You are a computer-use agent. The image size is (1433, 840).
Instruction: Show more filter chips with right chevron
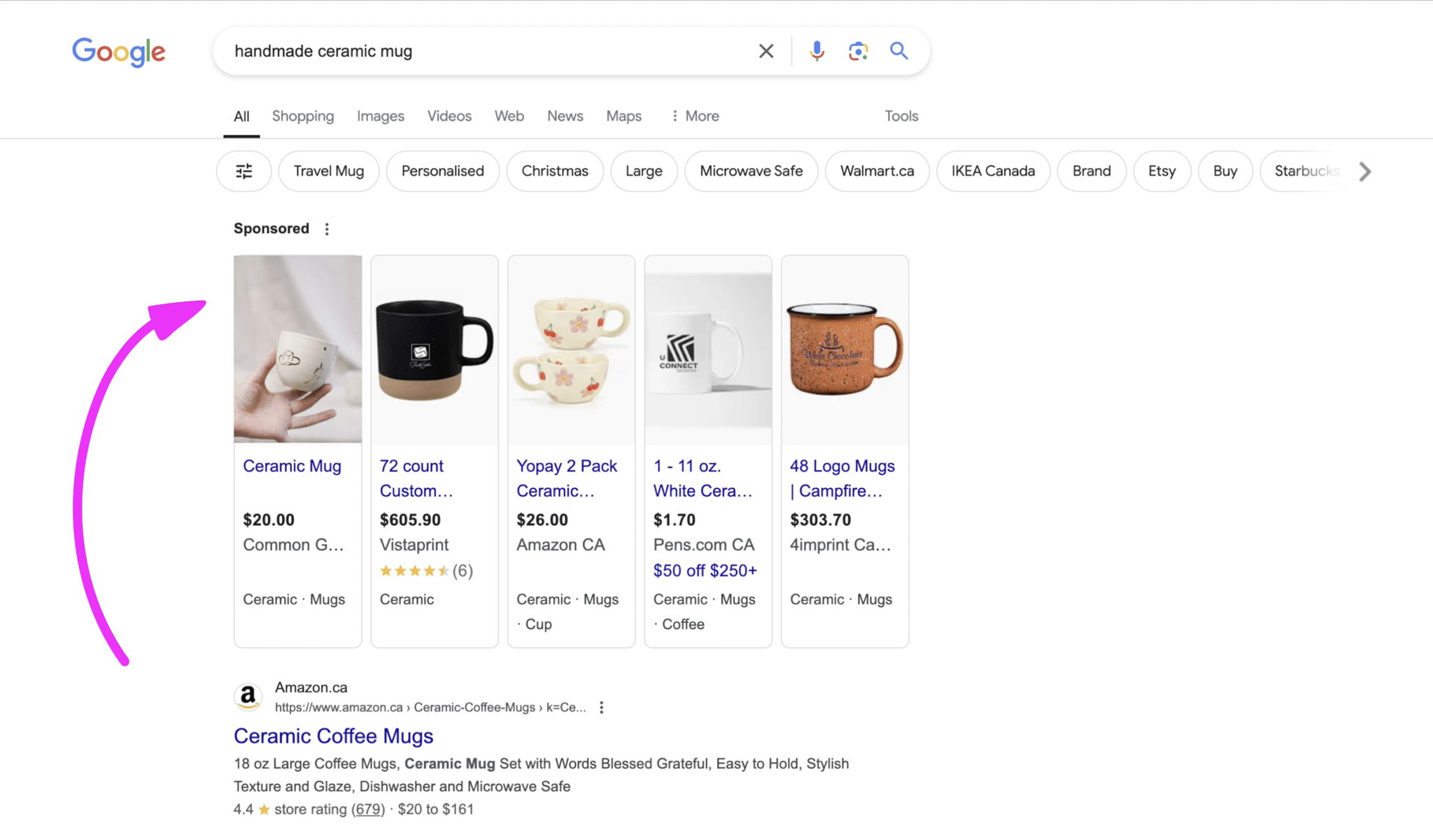pos(1365,171)
